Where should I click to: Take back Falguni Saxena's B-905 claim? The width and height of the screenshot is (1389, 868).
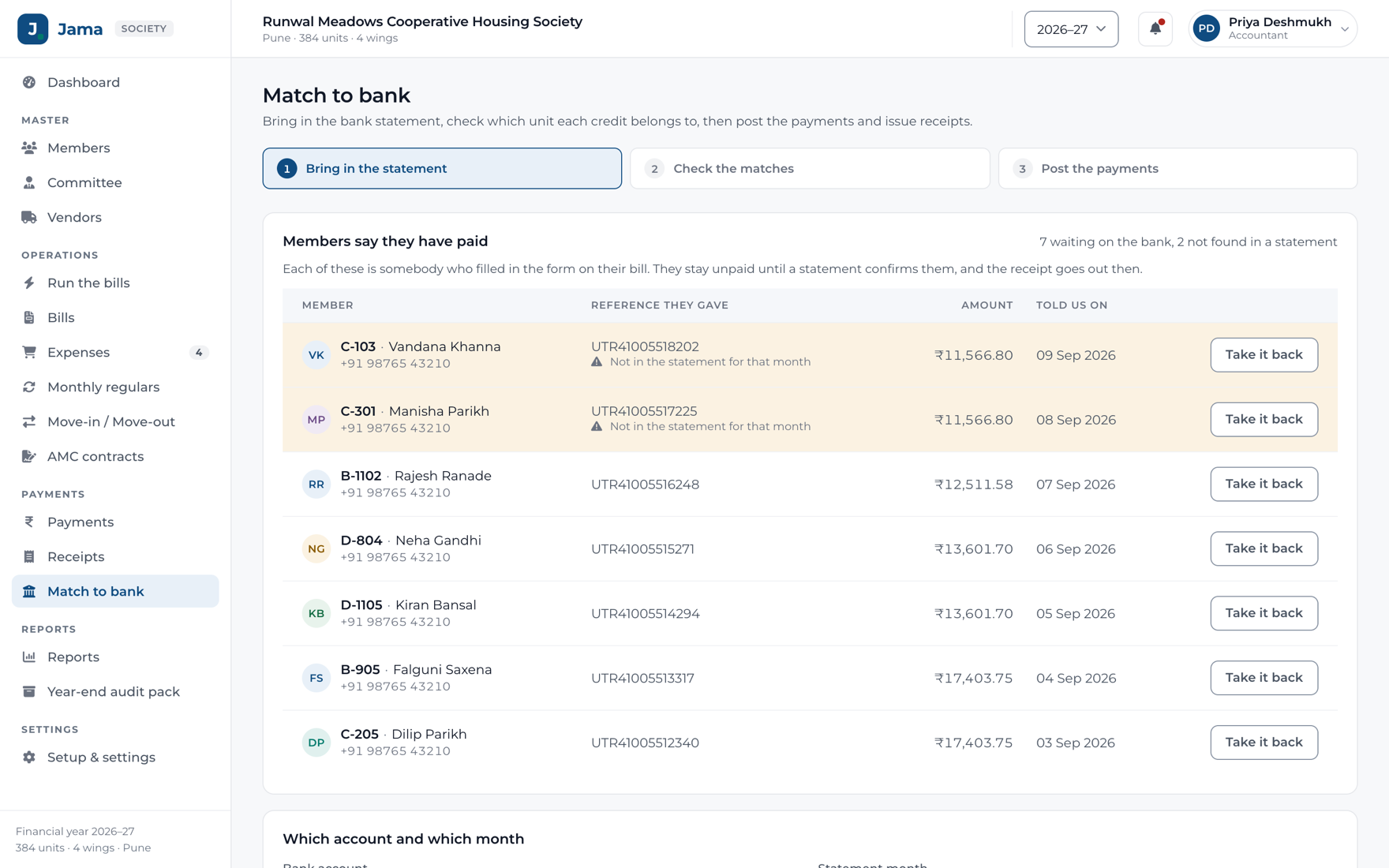[x=1264, y=678]
